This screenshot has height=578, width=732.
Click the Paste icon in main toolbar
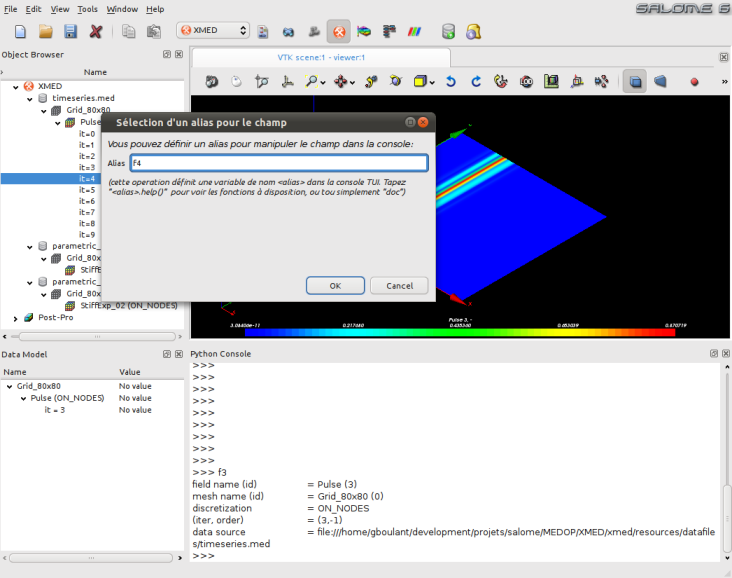point(154,31)
